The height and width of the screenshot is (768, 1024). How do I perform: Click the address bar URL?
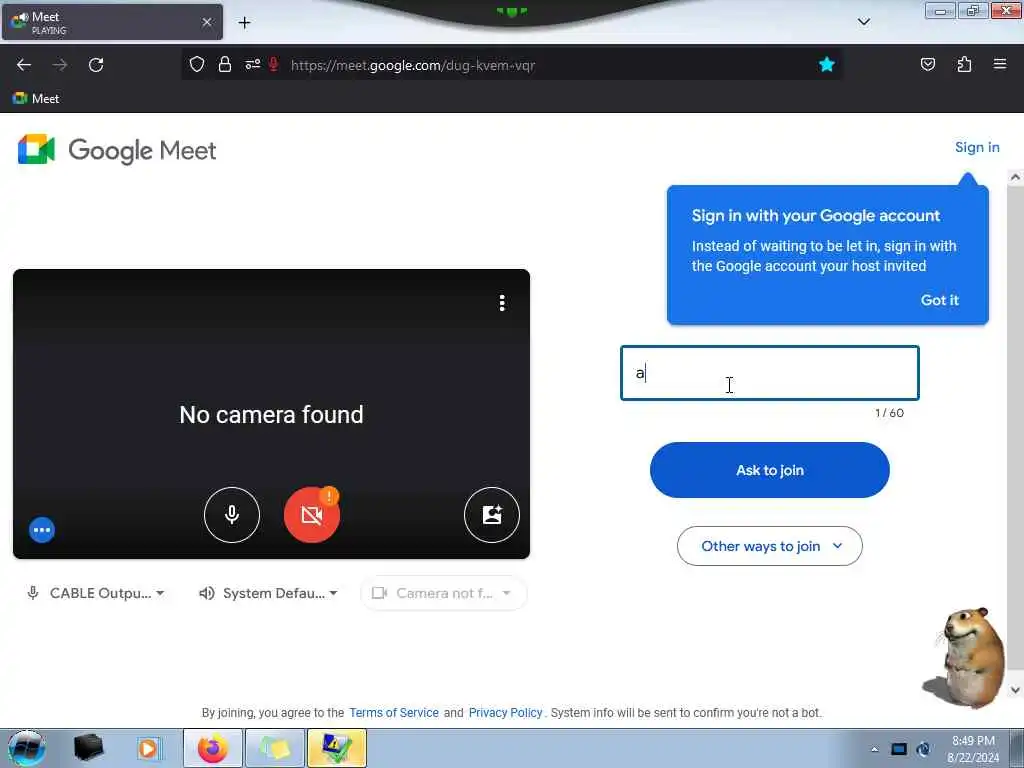click(413, 65)
